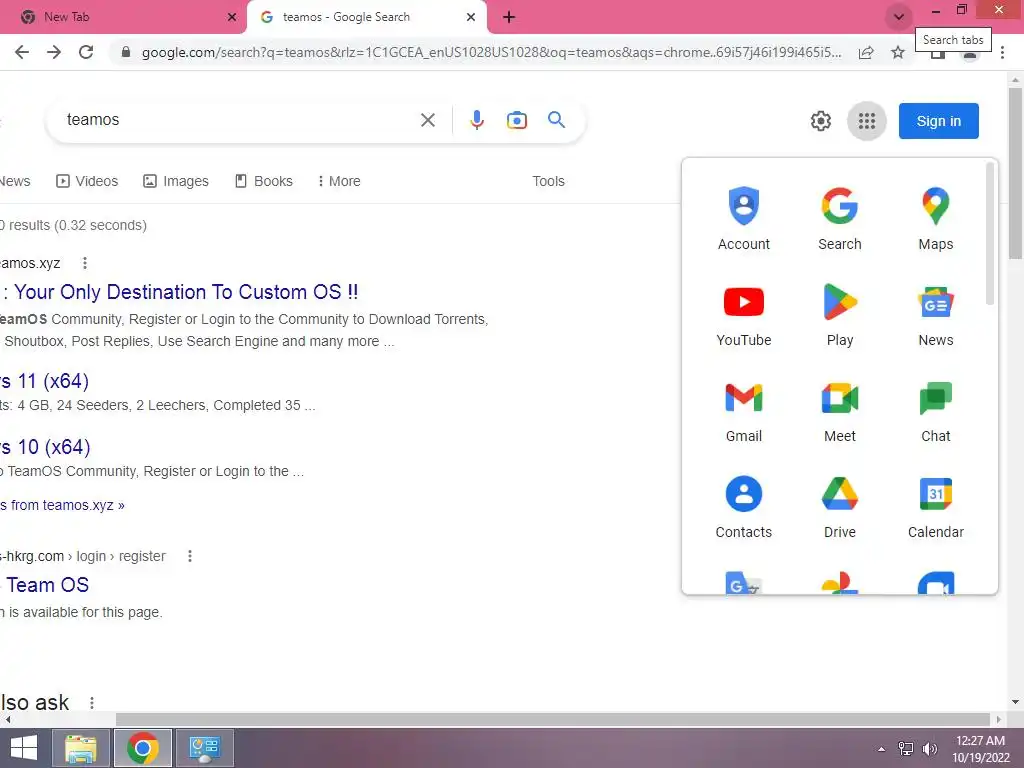
Task: Show more results from teamos.xyz
Action: [62, 505]
